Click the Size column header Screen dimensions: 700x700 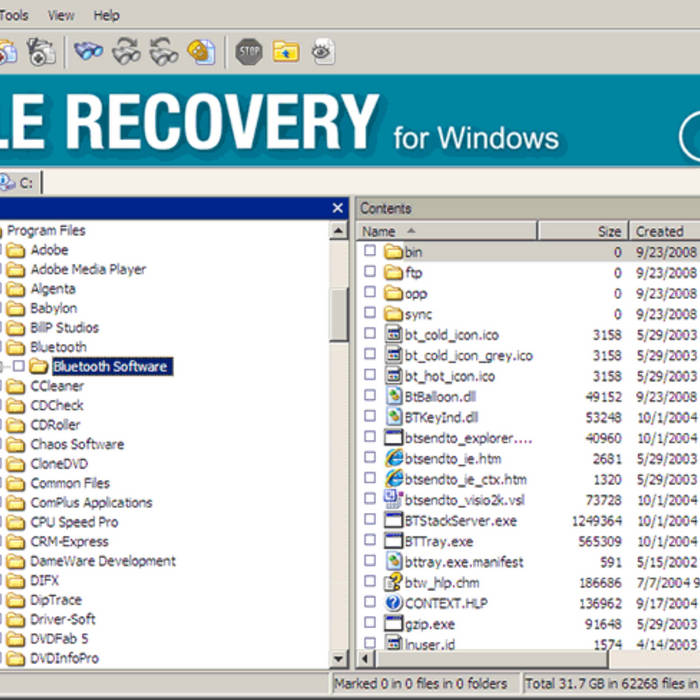pyautogui.click(x=583, y=231)
